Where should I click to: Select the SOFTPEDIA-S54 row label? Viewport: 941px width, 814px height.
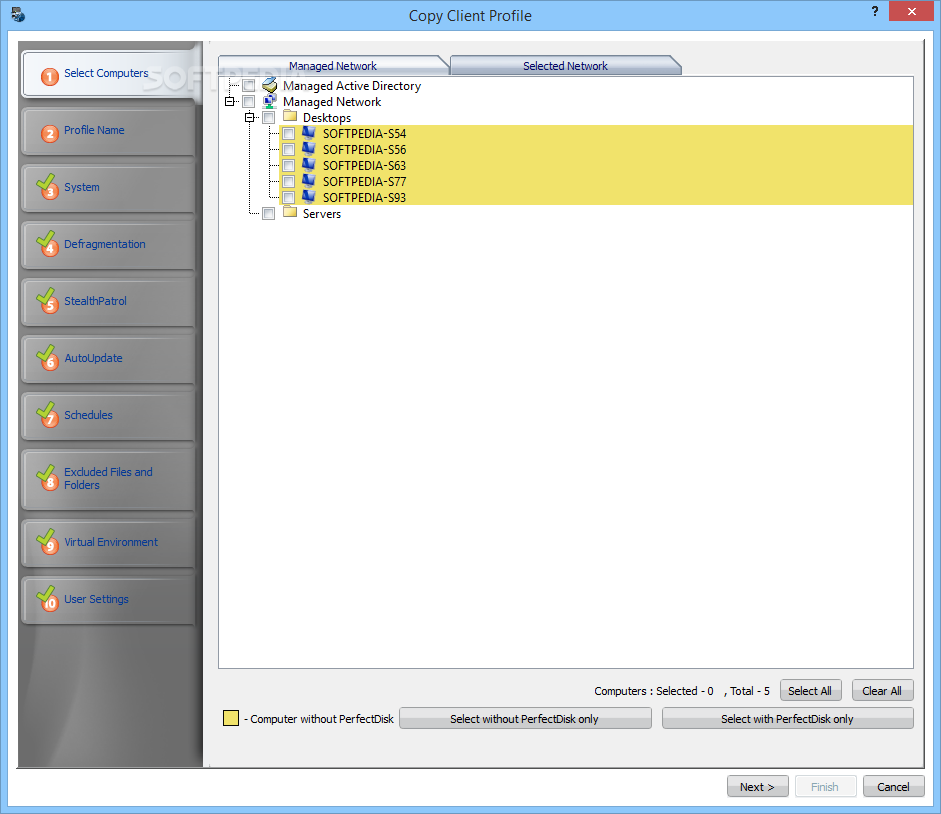(364, 133)
